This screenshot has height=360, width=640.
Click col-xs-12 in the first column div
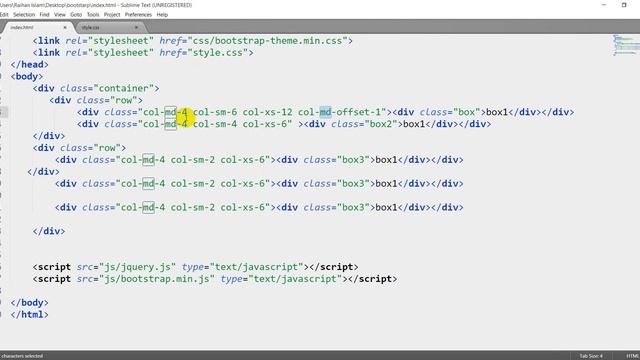[267, 112]
